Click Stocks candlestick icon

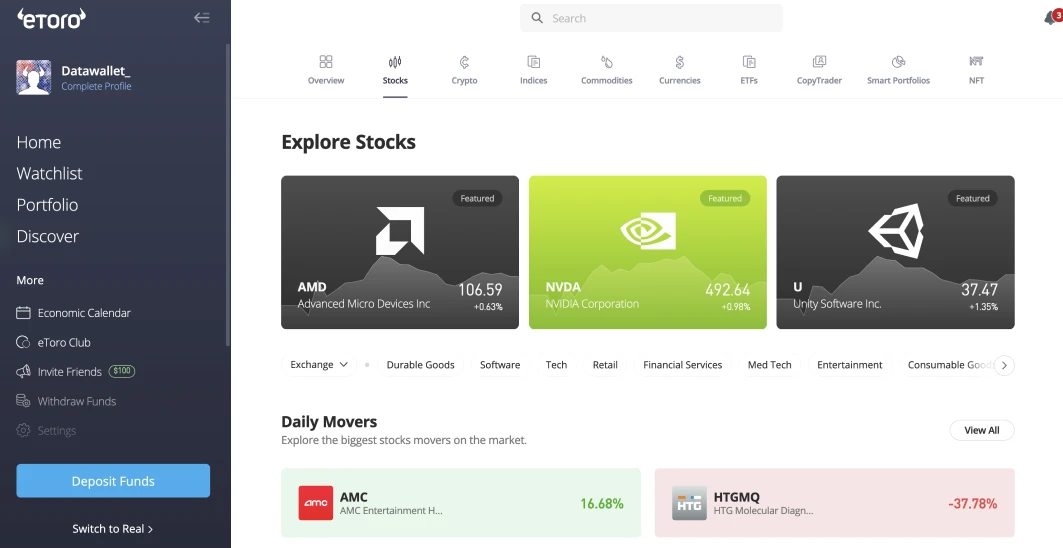click(395, 62)
